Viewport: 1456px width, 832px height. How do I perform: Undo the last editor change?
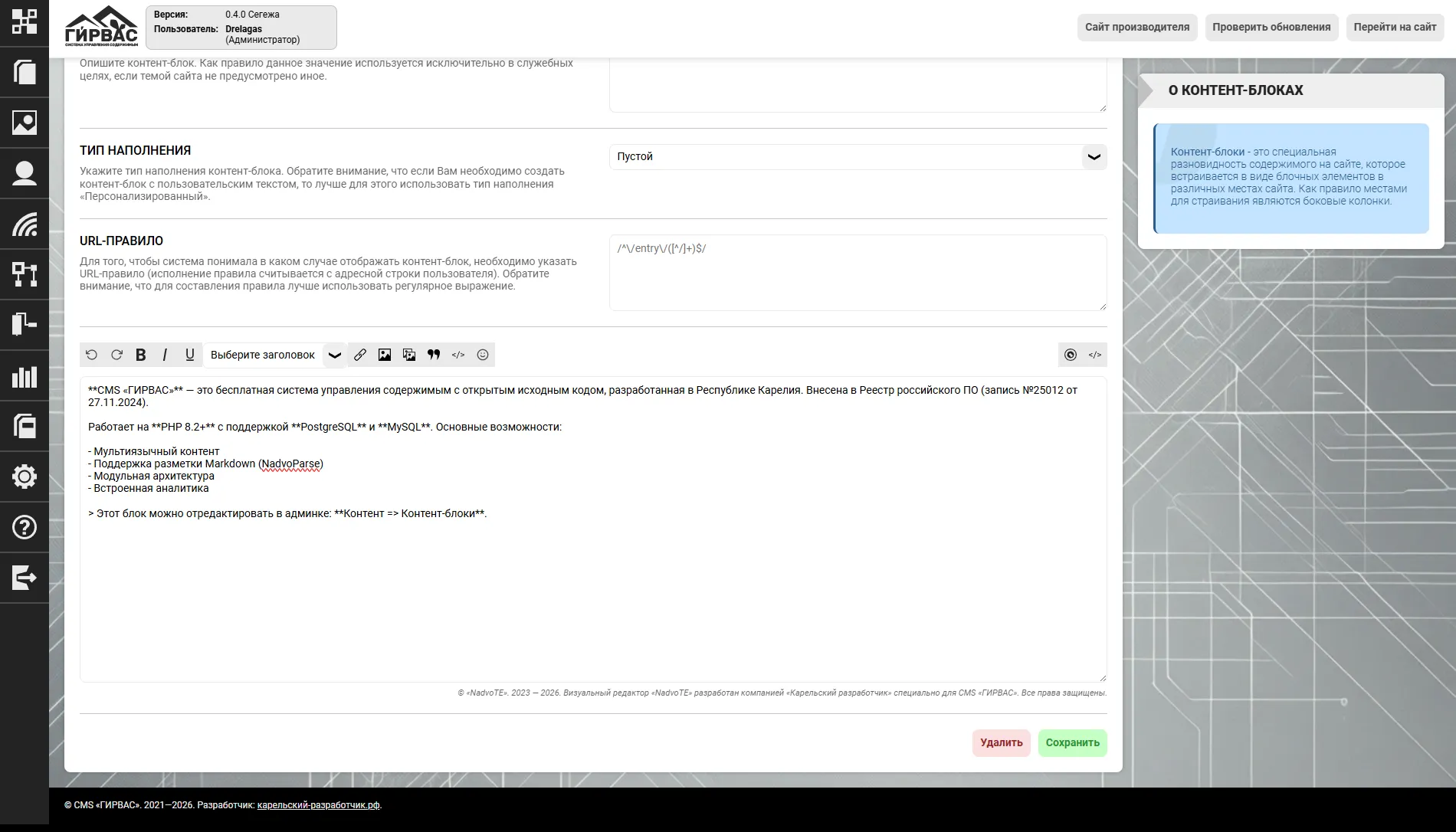[x=92, y=355]
